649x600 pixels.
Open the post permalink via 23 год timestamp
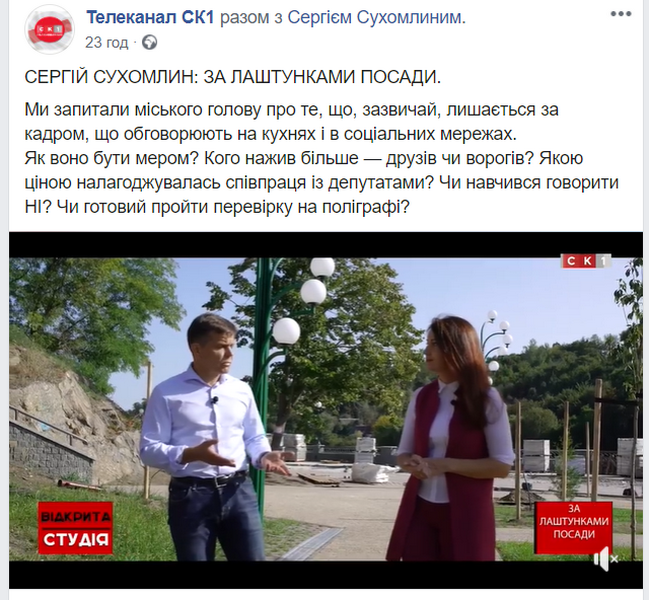[107, 43]
